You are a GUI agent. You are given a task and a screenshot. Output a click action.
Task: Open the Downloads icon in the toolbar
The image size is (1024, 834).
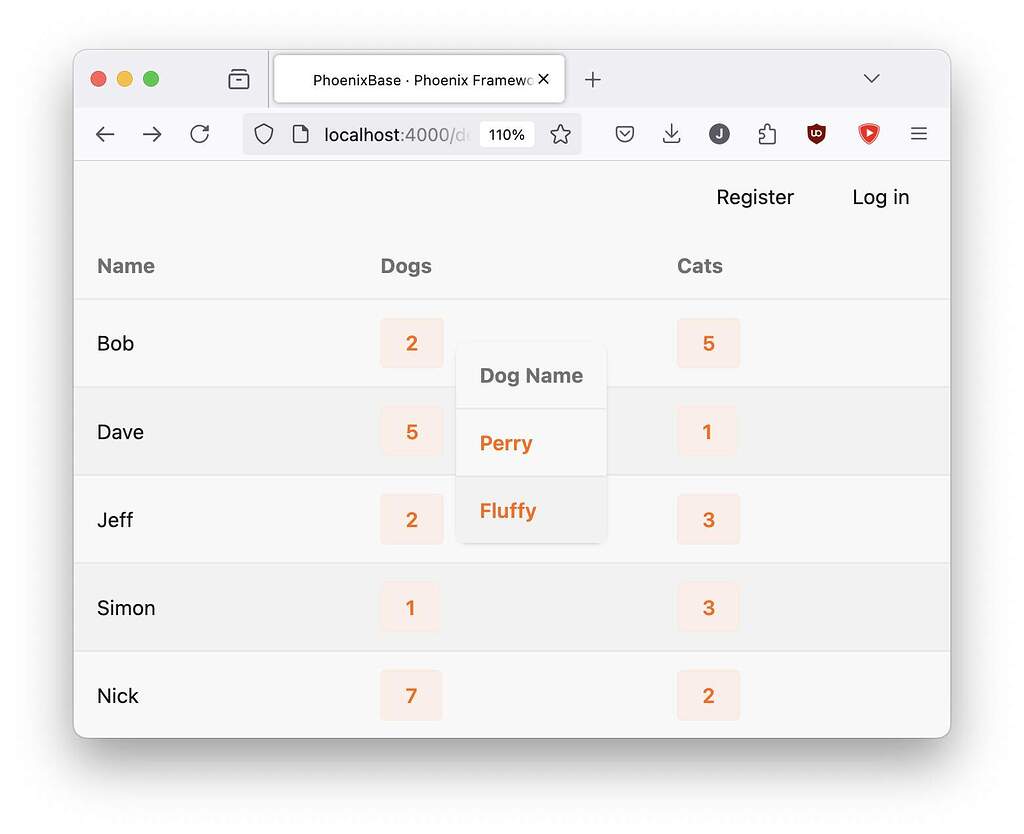pyautogui.click(x=671, y=134)
